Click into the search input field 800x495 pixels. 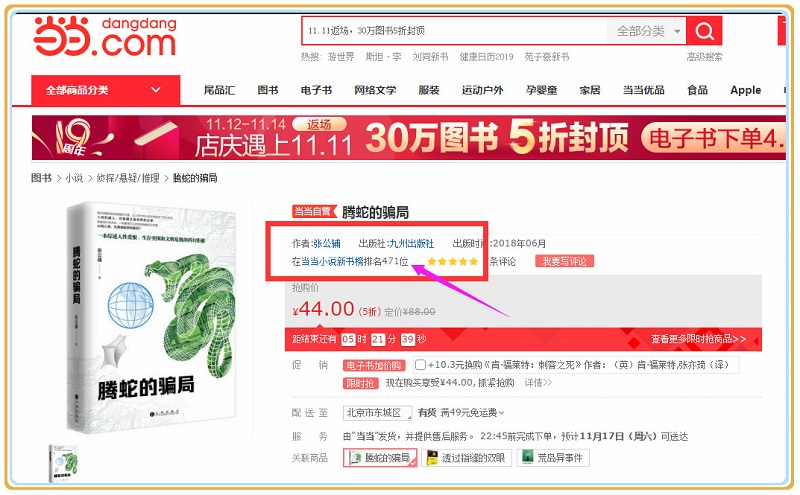click(454, 31)
